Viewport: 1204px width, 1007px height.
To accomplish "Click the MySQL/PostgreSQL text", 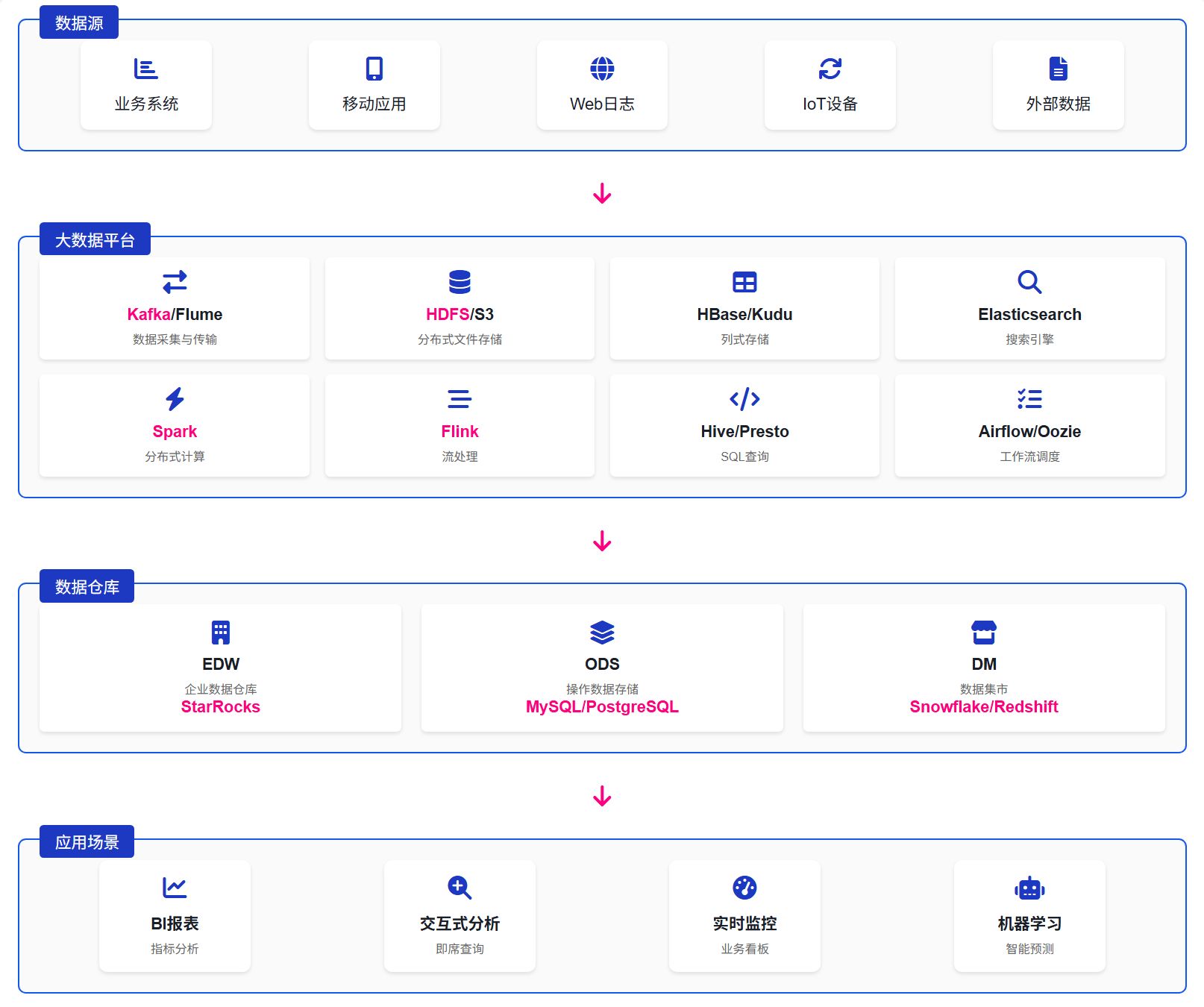I will coord(602,707).
